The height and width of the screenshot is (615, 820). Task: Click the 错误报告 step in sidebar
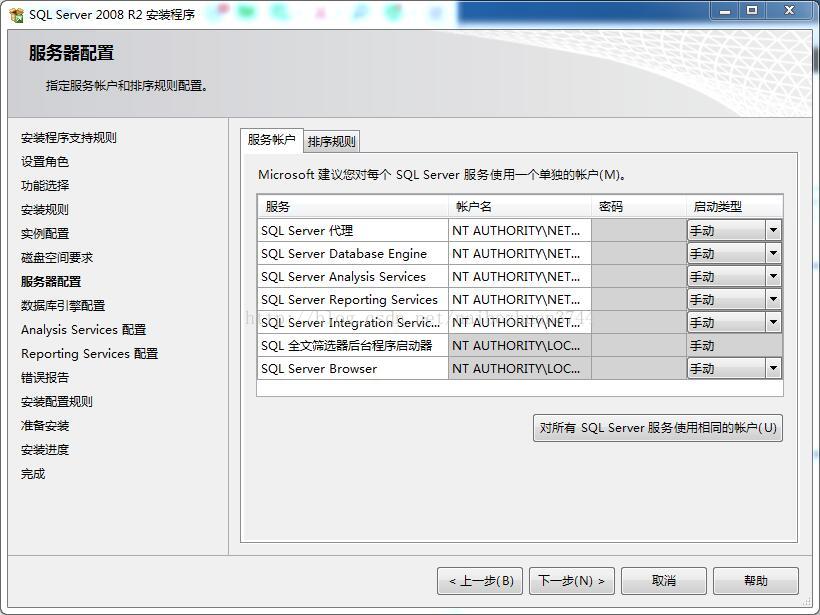pos(44,378)
